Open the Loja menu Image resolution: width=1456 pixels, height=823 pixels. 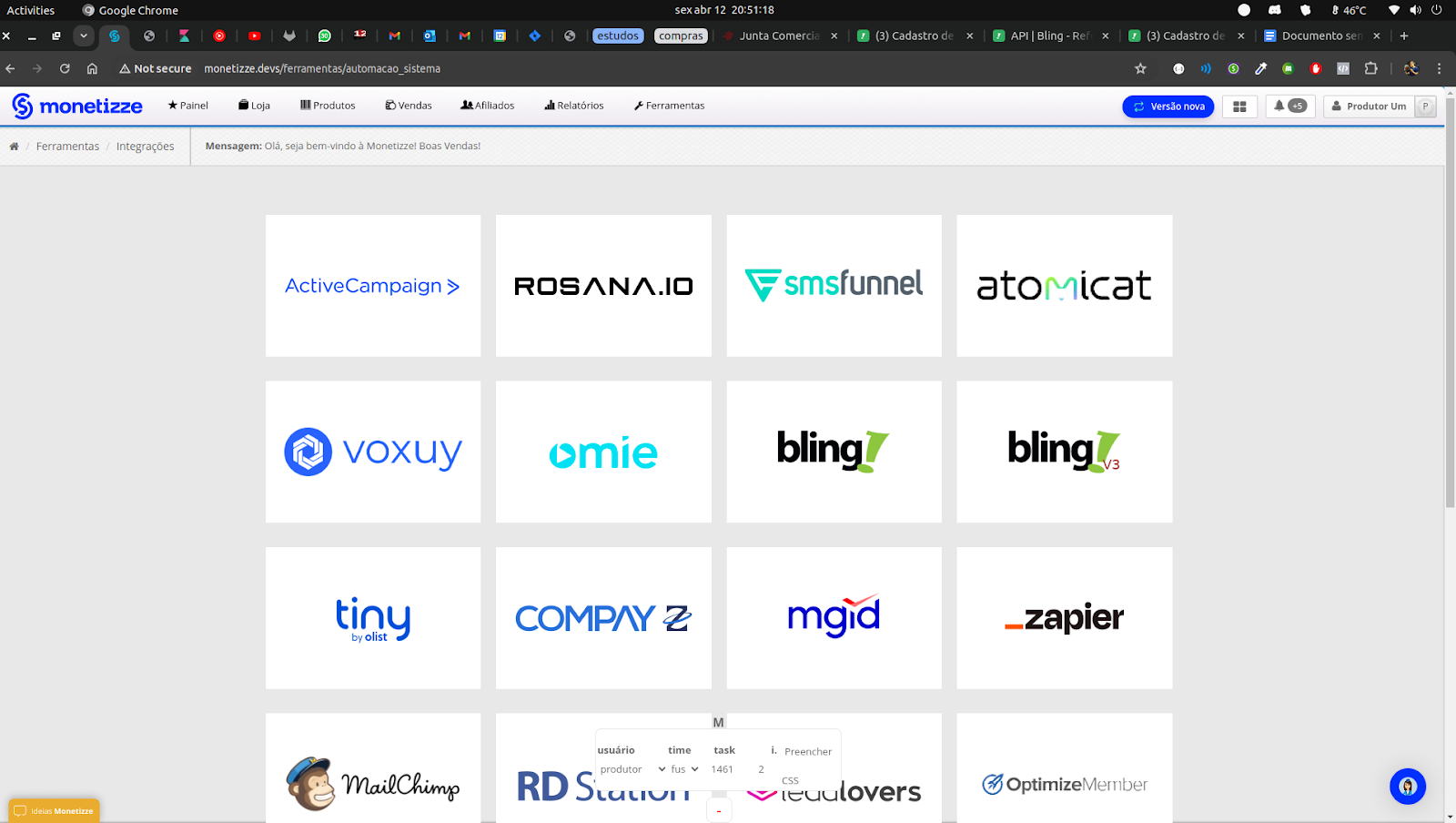coord(254,106)
